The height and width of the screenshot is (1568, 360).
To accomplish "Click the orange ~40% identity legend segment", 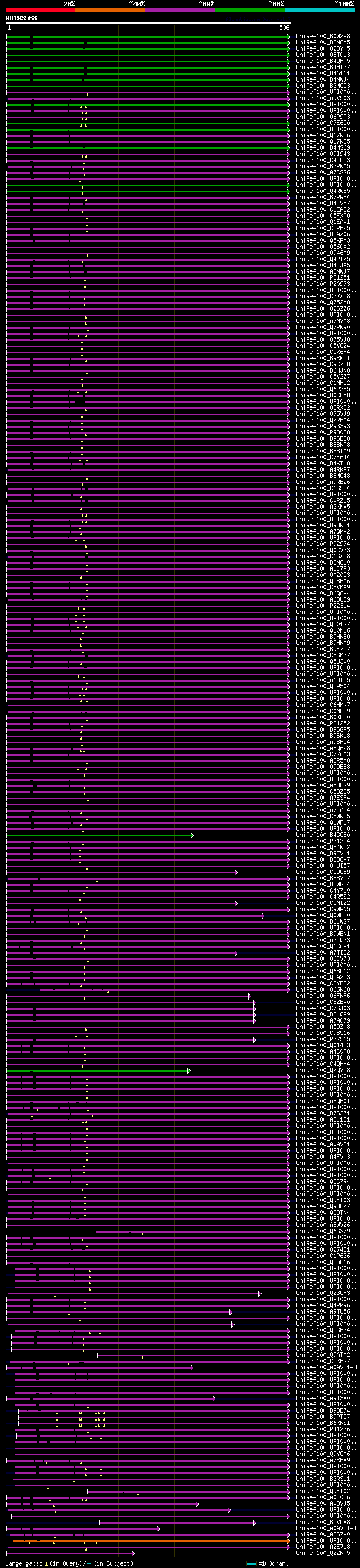I will point(110,10).
